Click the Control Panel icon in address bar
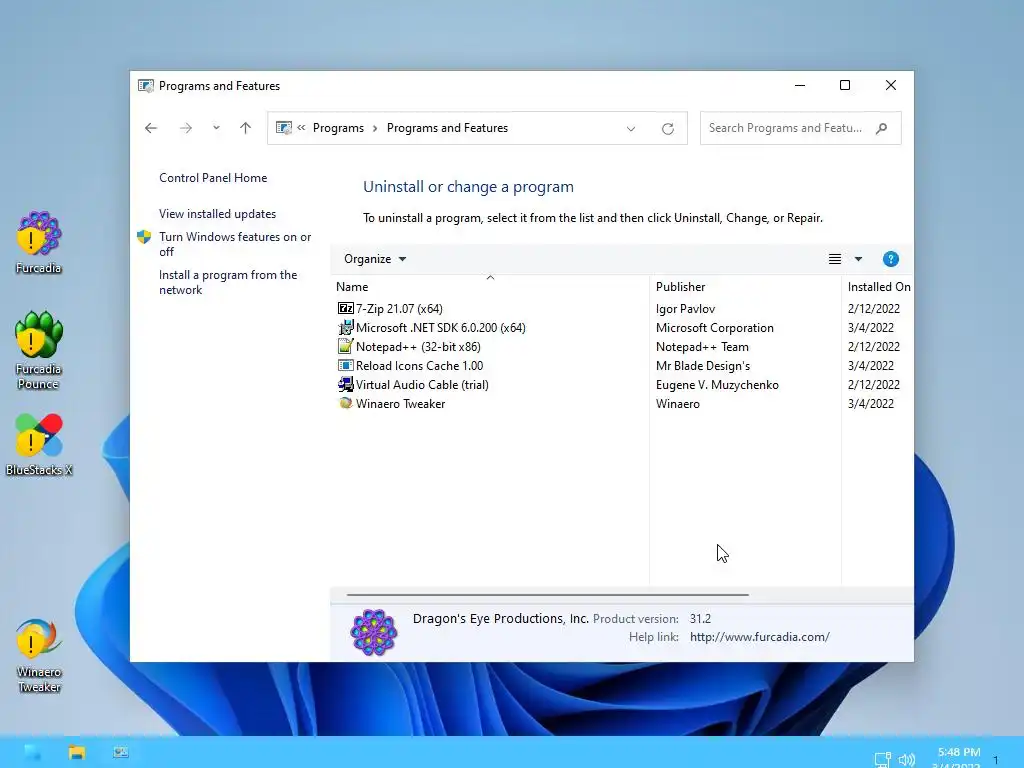Viewport: 1024px width, 768px height. [x=283, y=128]
